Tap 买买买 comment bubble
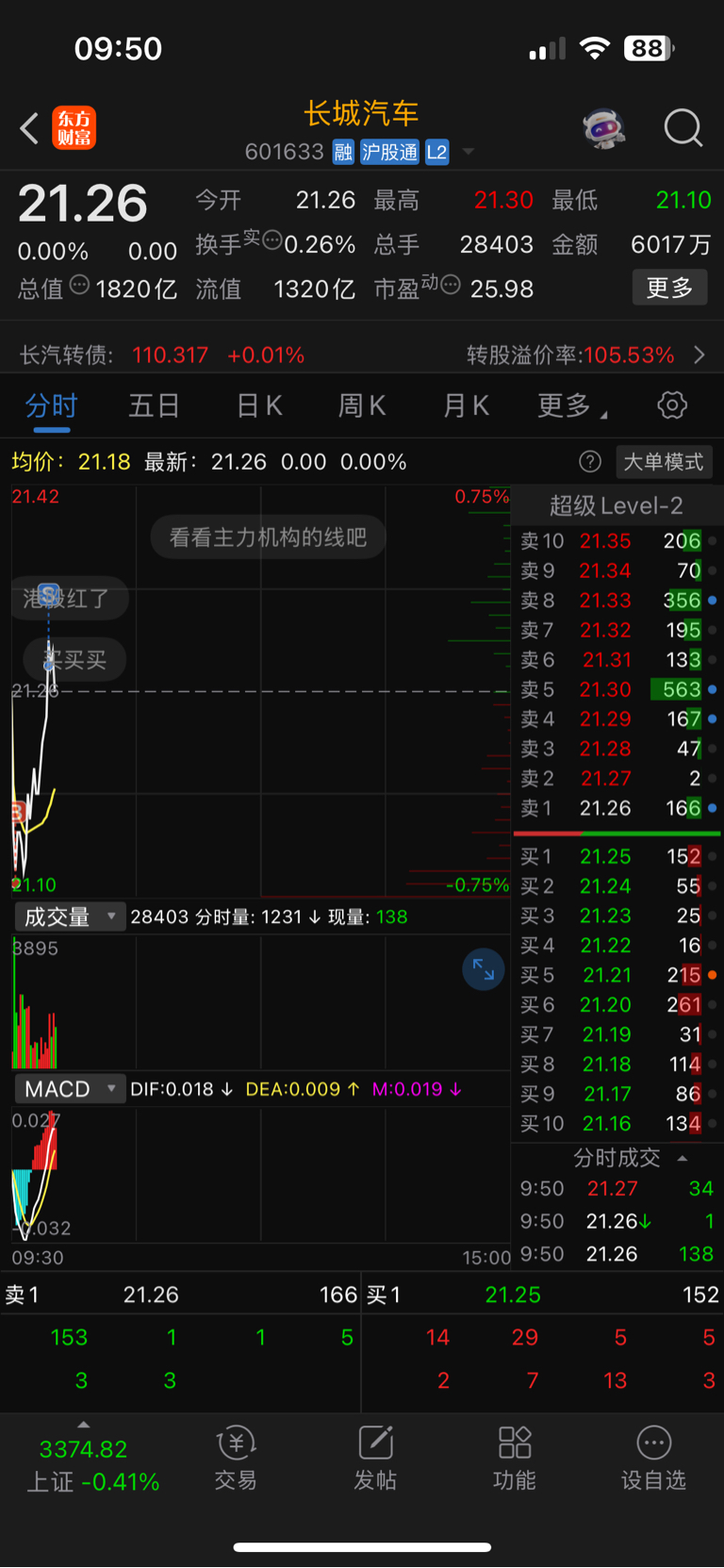Image resolution: width=724 pixels, height=1568 pixels. pyautogui.click(x=75, y=659)
